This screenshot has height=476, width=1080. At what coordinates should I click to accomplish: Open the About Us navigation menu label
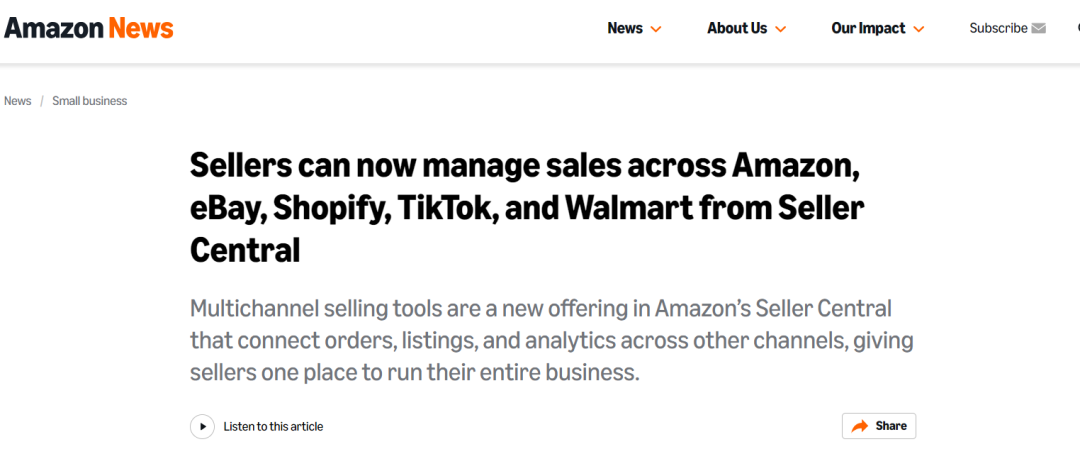(x=737, y=28)
